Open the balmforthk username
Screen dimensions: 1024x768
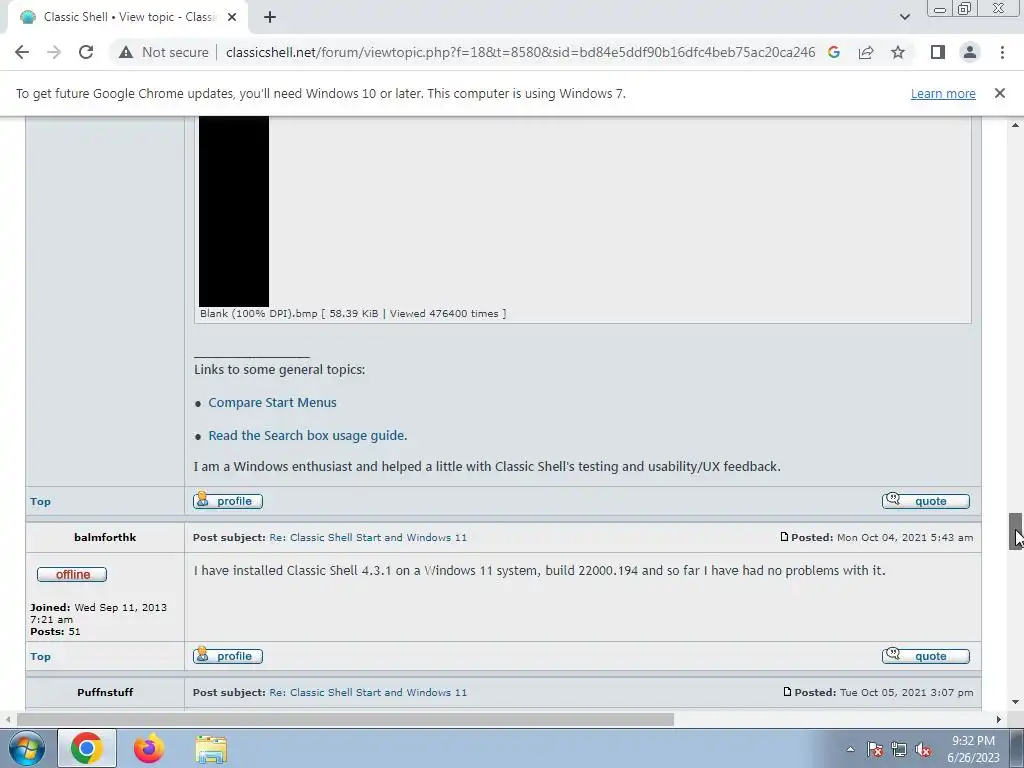(x=105, y=537)
